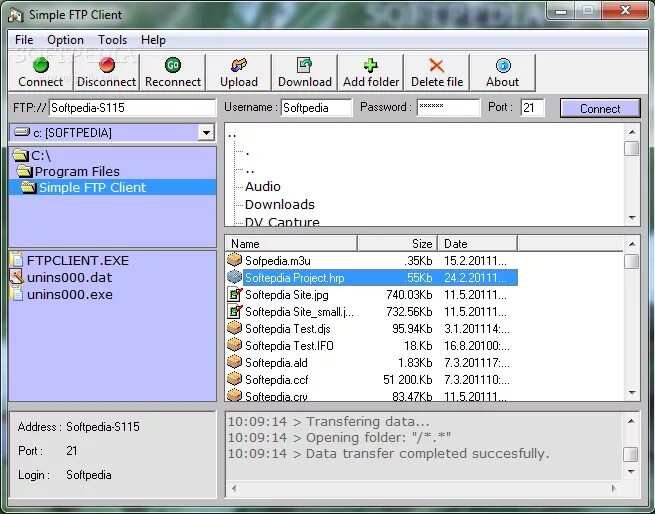The image size is (655, 514).
Task: Click the 16.8.20100 date cell
Action: tap(477, 346)
